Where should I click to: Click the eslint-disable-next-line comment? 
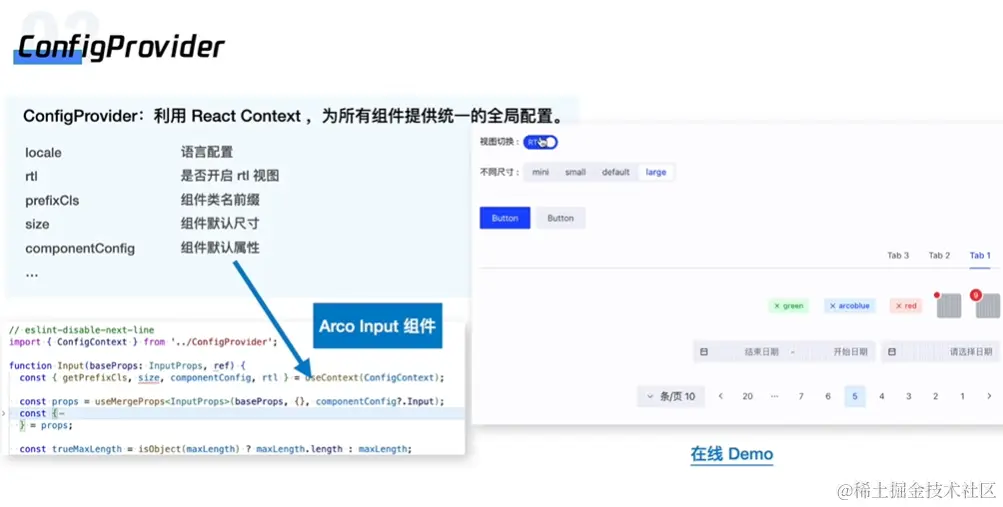point(82,330)
